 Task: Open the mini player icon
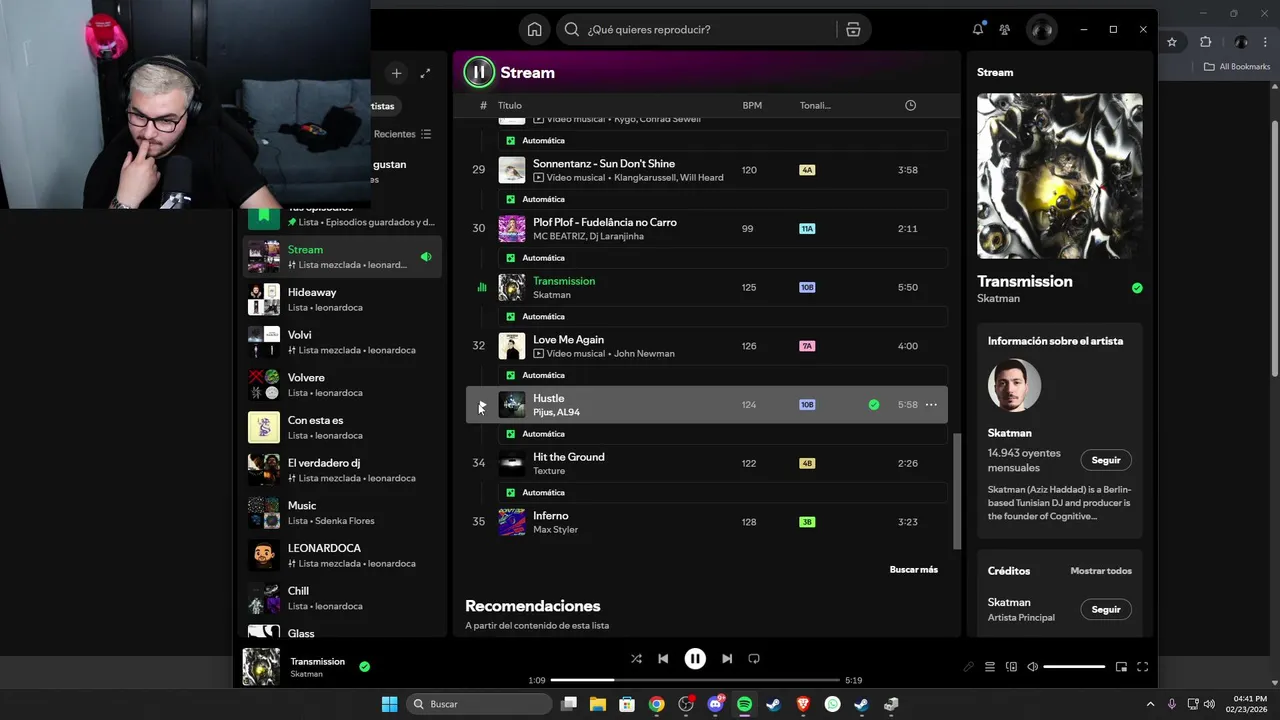click(x=1121, y=667)
